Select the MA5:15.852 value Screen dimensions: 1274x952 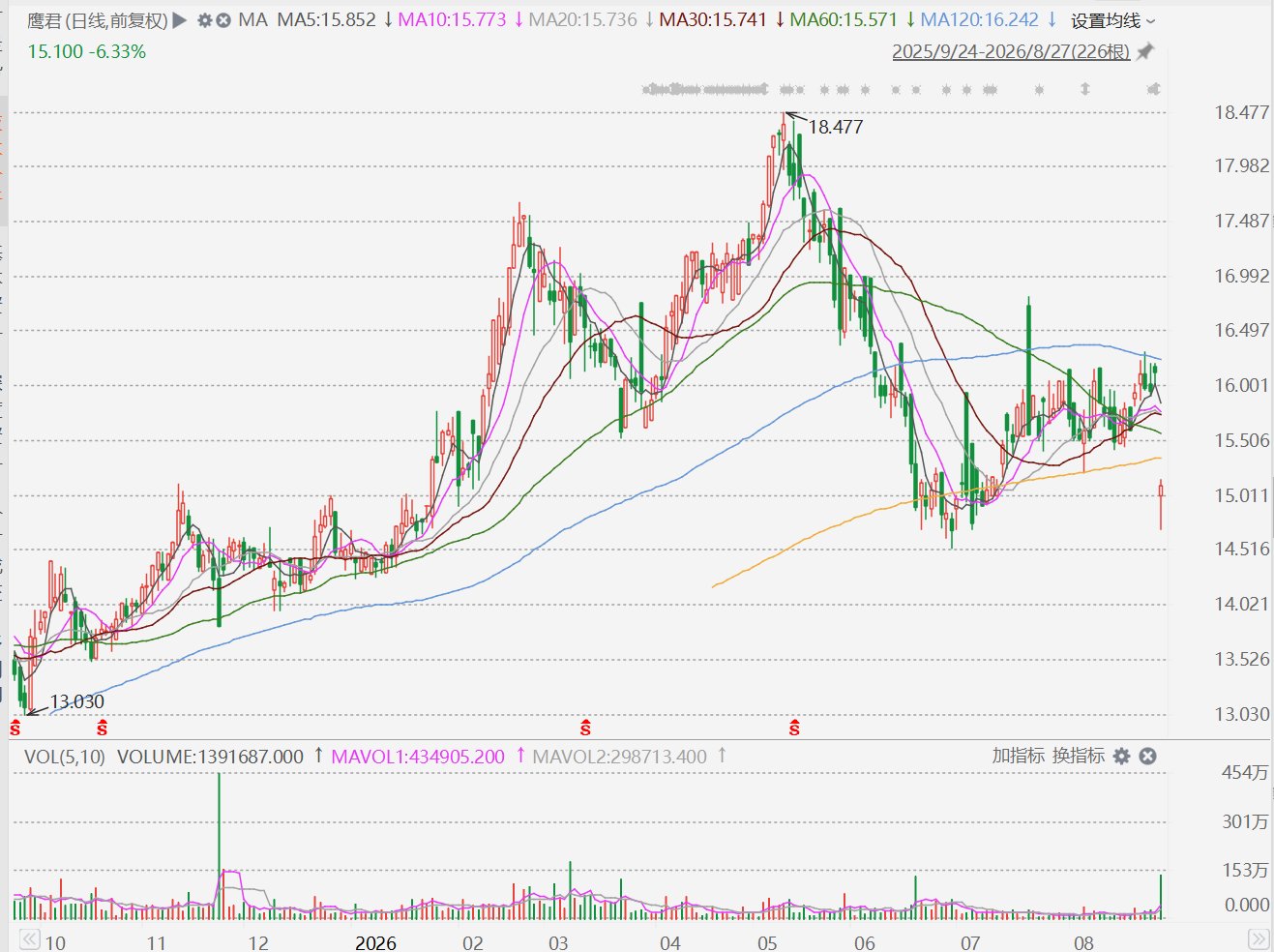point(327,19)
